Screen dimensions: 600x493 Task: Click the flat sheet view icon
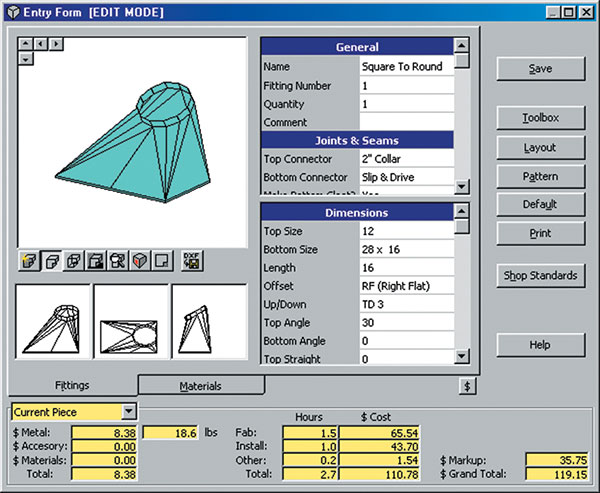tap(161, 262)
